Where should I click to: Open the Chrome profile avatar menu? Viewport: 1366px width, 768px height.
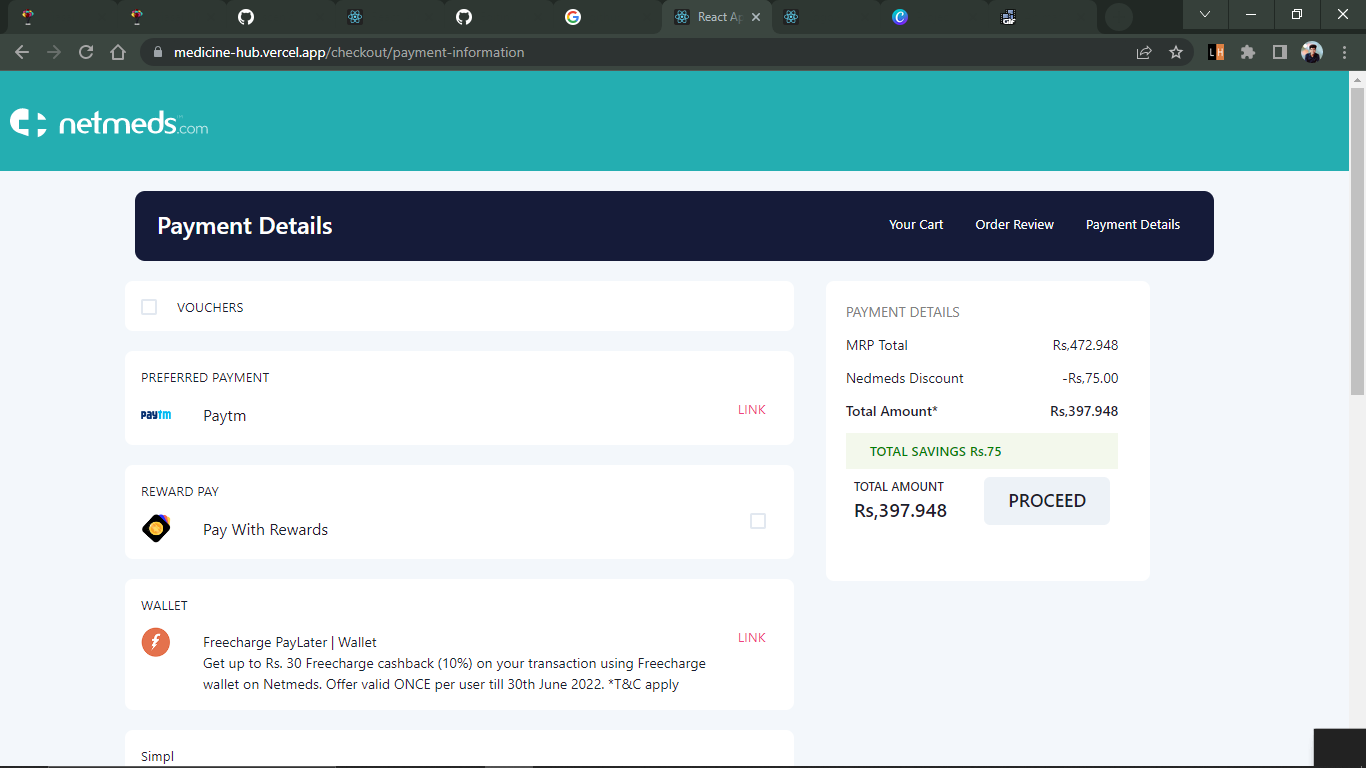click(1311, 51)
